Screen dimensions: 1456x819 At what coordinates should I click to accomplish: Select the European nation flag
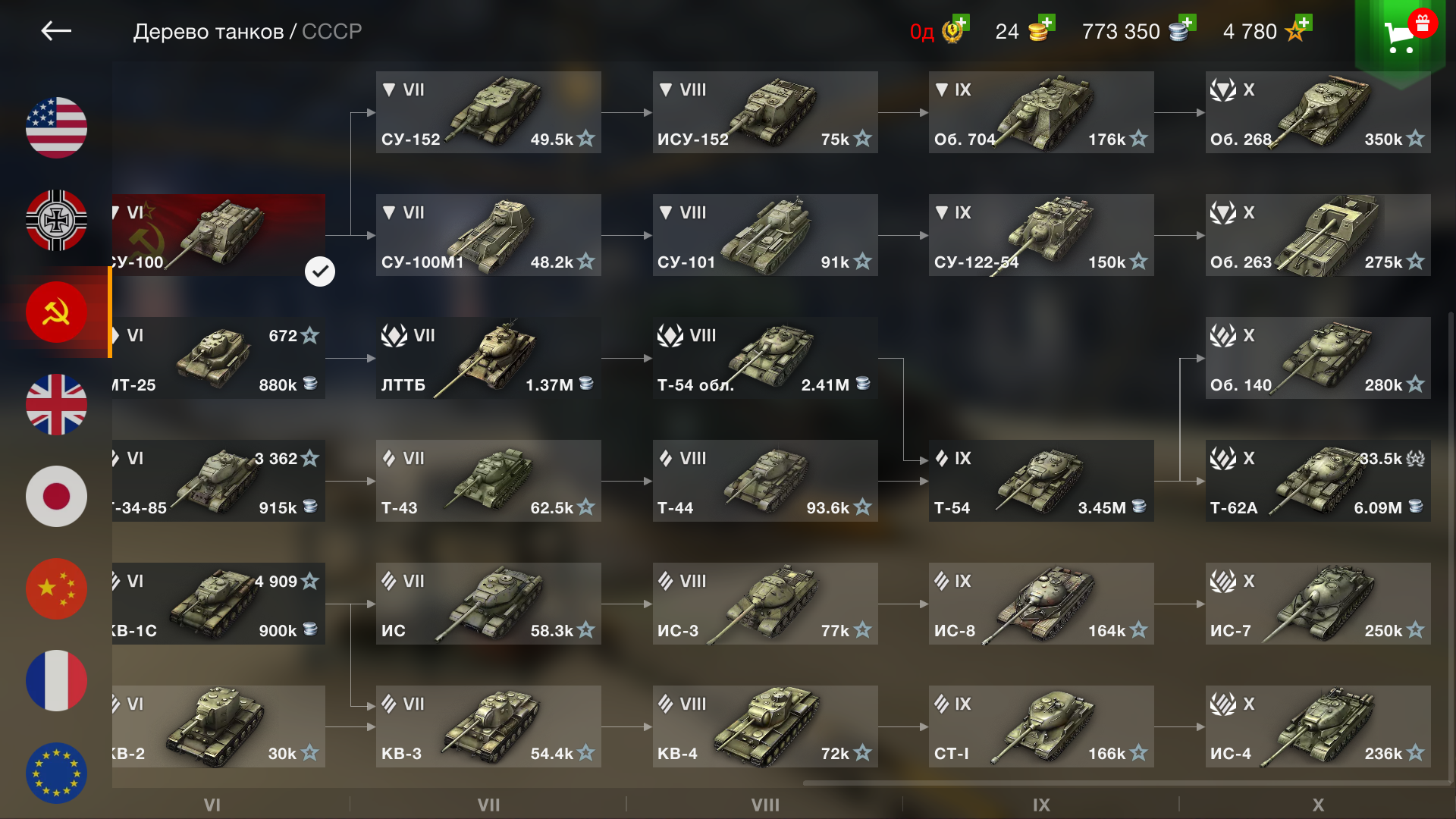56,773
